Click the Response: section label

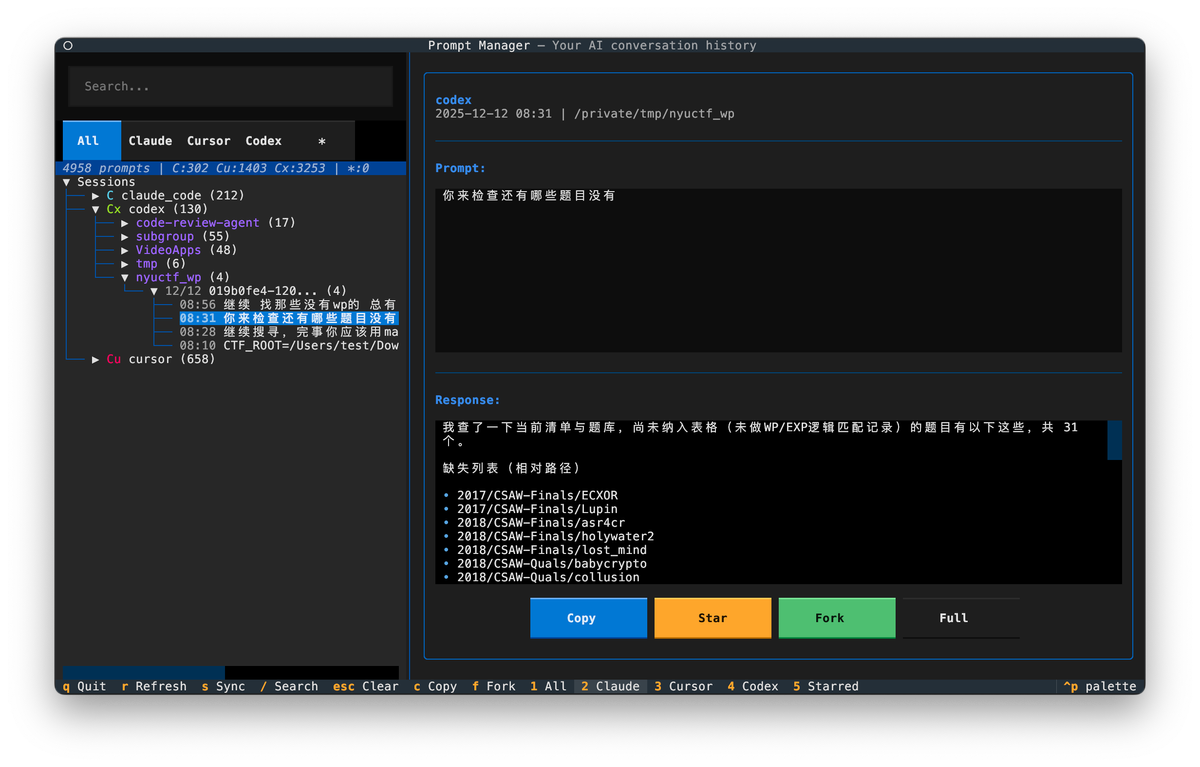[x=467, y=400]
